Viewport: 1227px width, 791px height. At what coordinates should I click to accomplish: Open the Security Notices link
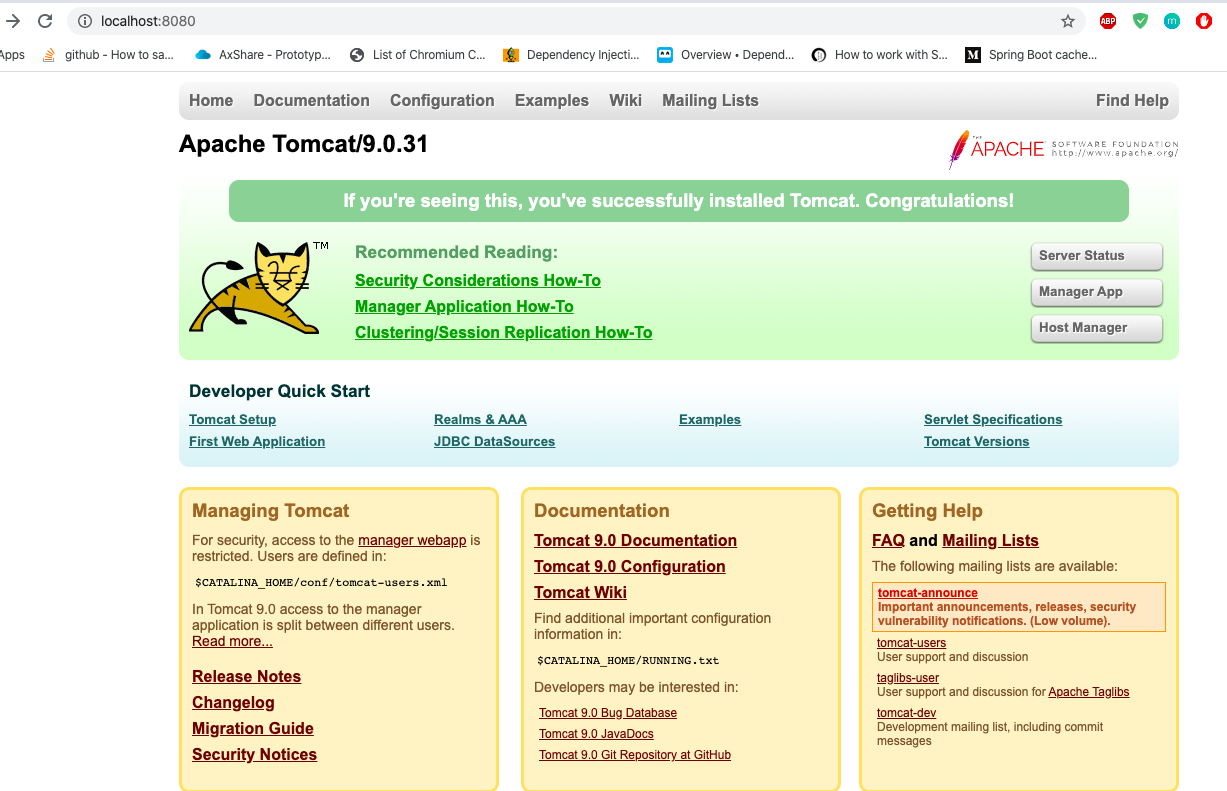pyautogui.click(x=254, y=754)
